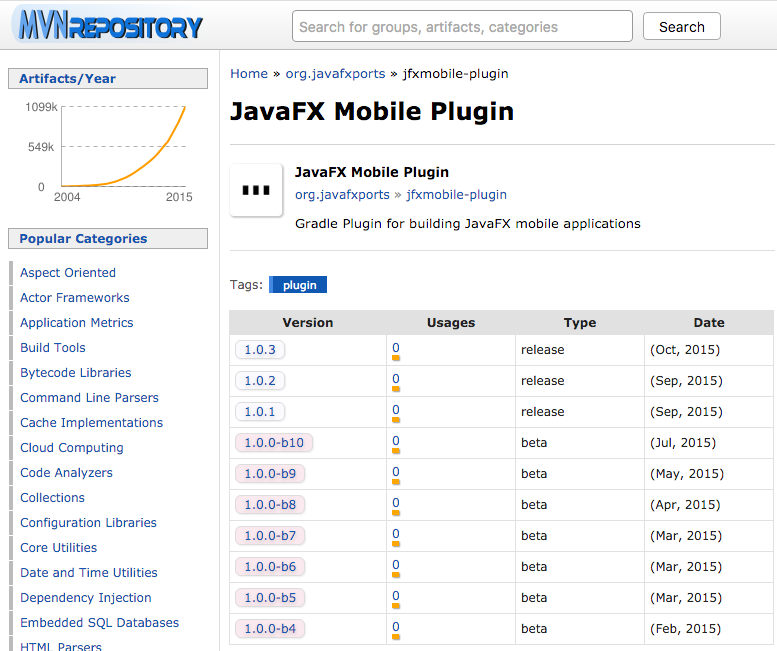Click the plugin tag badge
The height and width of the screenshot is (651, 777).
click(299, 285)
